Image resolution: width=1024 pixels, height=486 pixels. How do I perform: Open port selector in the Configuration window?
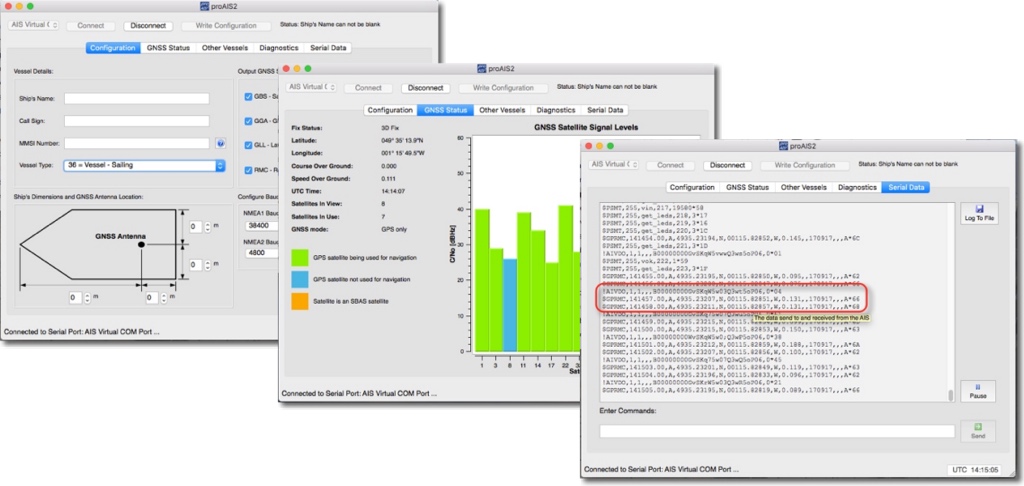34,25
